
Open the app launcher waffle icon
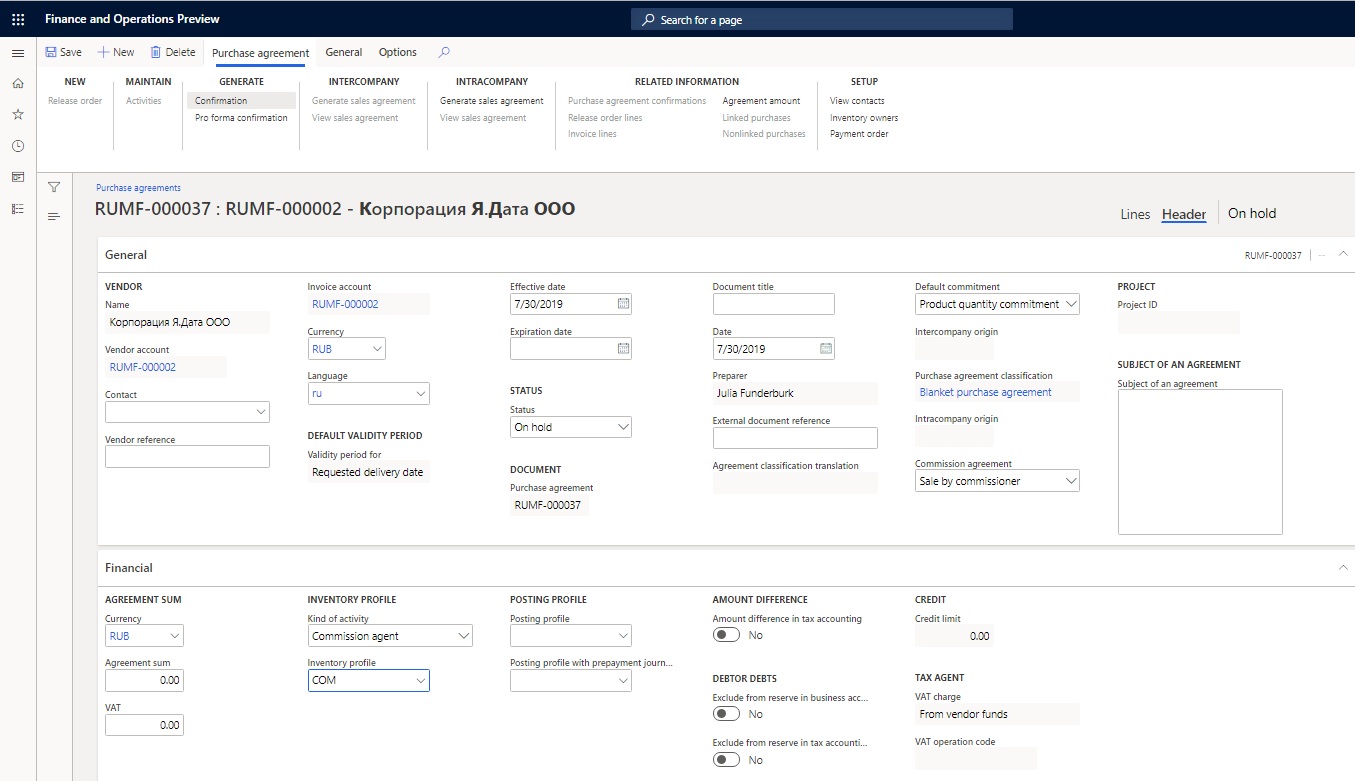[18, 19]
